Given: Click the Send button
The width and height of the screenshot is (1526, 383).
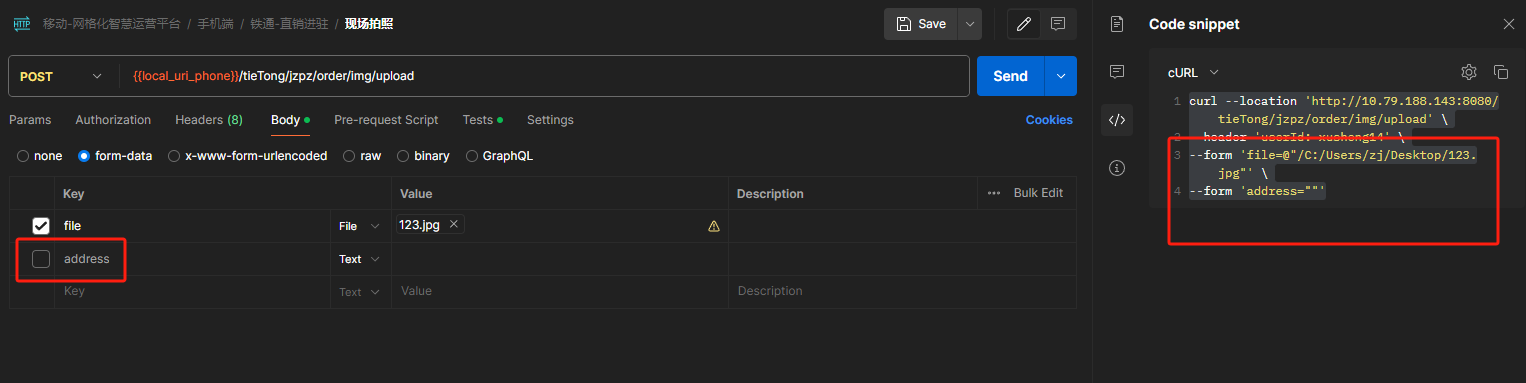Looking at the screenshot, I should pyautogui.click(x=1010, y=76).
